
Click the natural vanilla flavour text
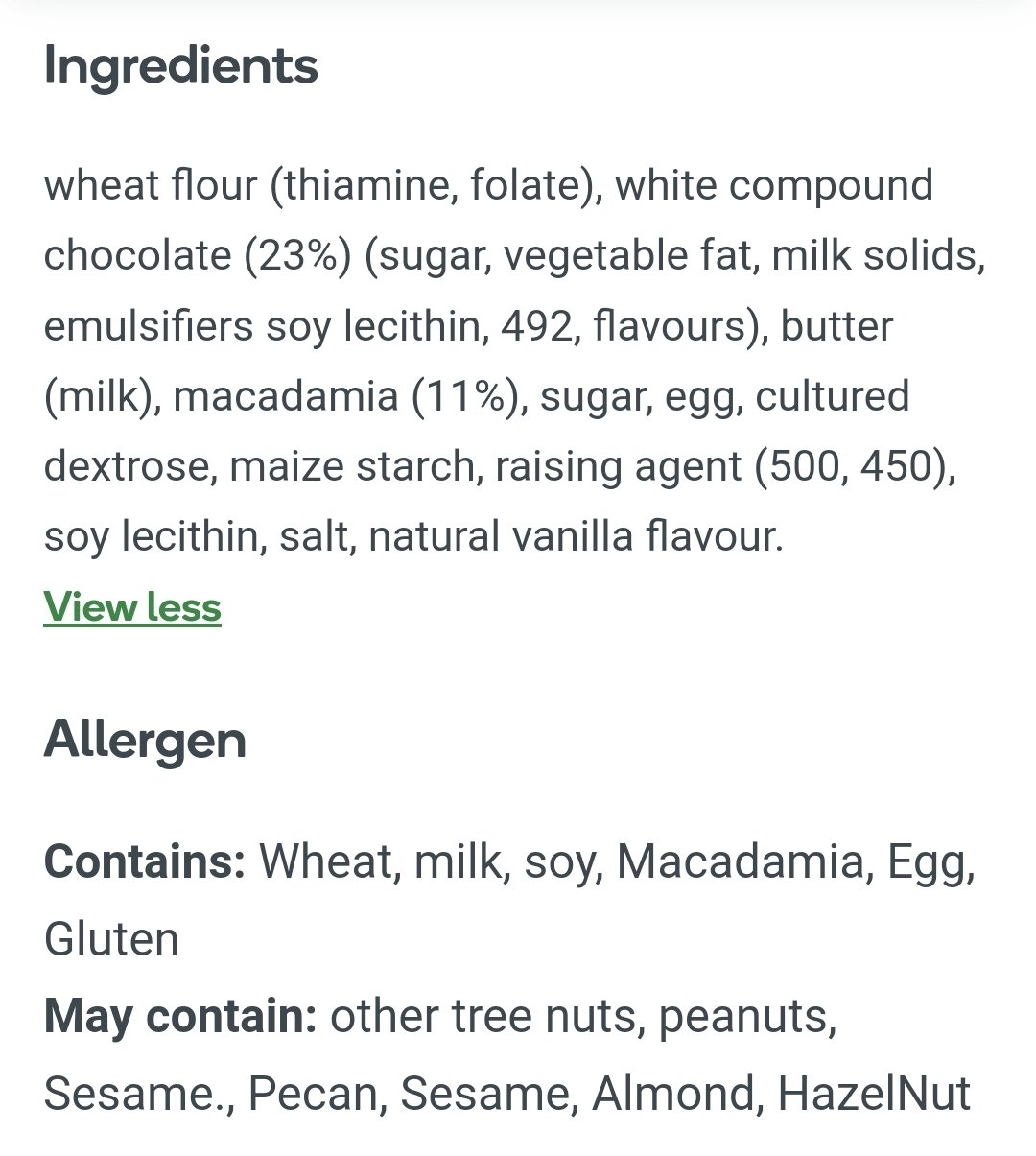pos(576,536)
